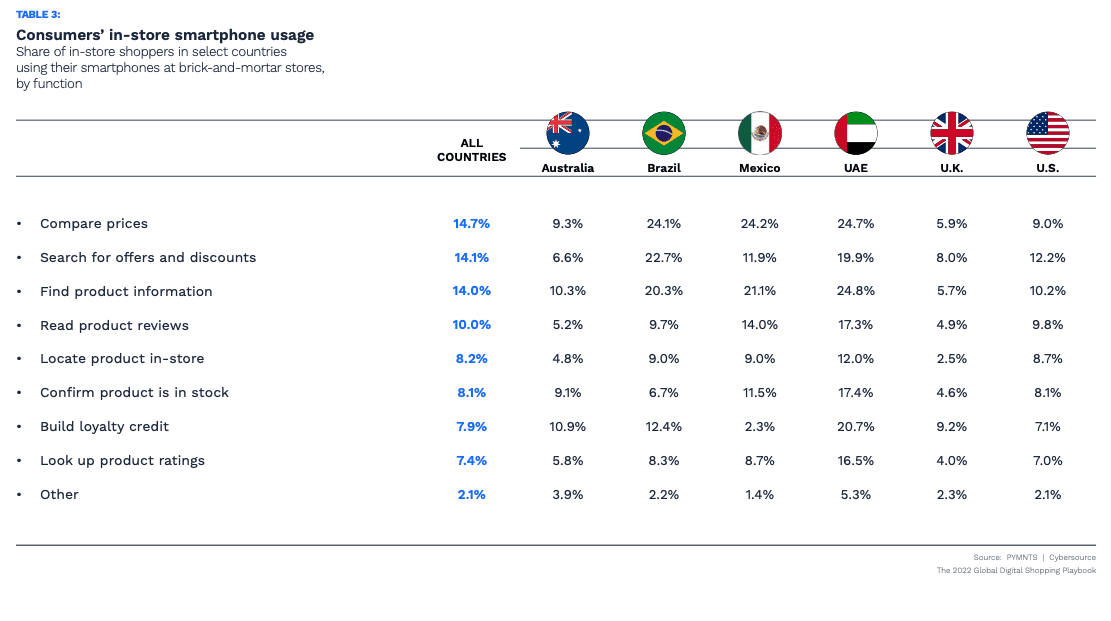Click the UAE flag icon
Screen dimensions: 1111x621
coord(856,133)
